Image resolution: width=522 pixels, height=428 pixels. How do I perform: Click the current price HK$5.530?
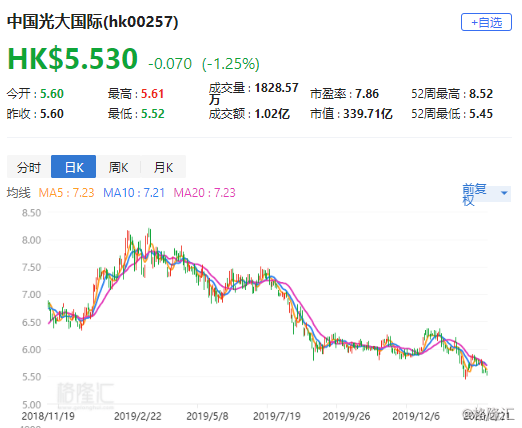[x=72, y=59]
